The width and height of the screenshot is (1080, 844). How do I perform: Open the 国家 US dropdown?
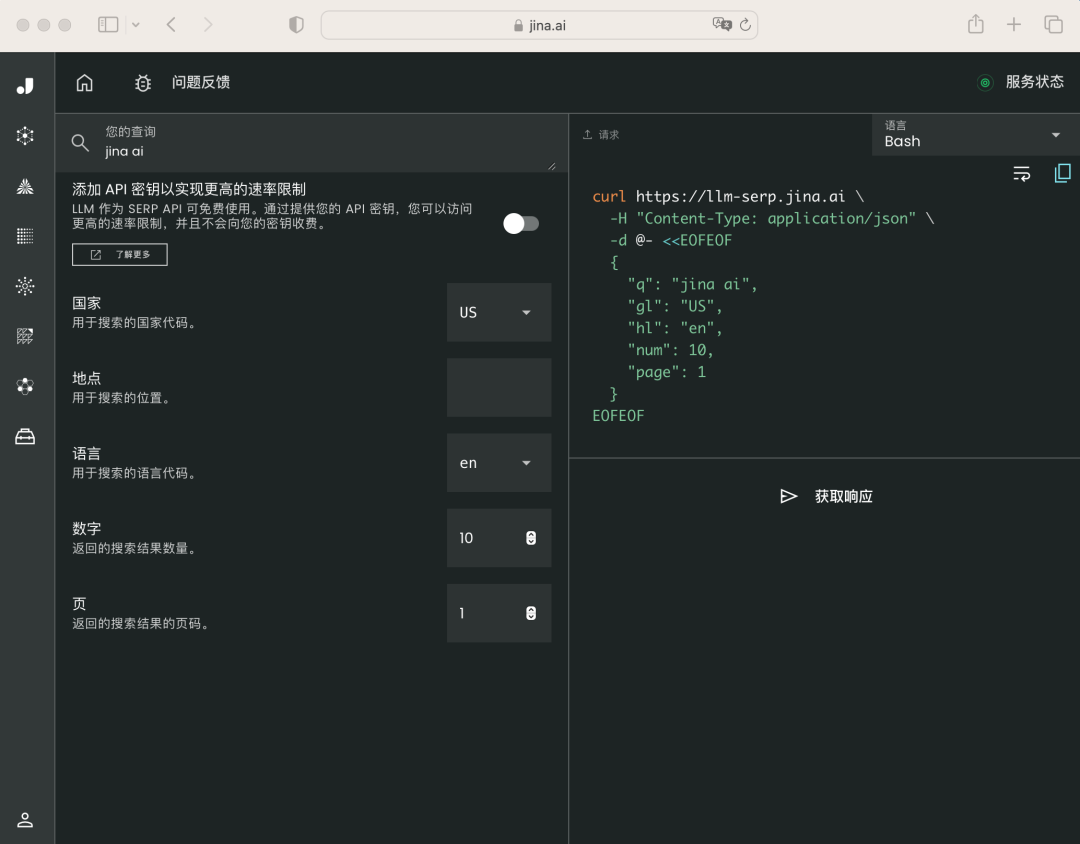coord(499,312)
